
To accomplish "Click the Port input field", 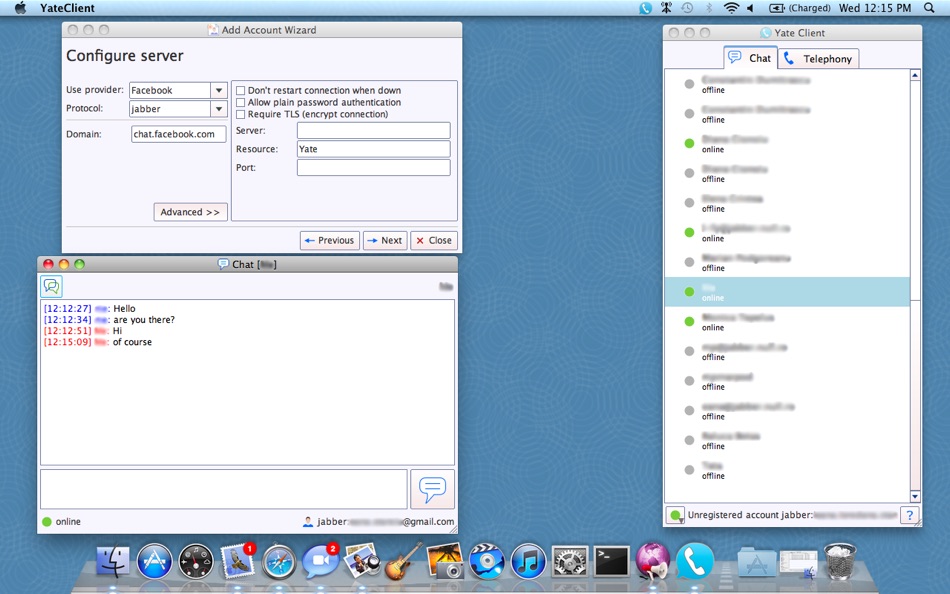I will (x=374, y=167).
